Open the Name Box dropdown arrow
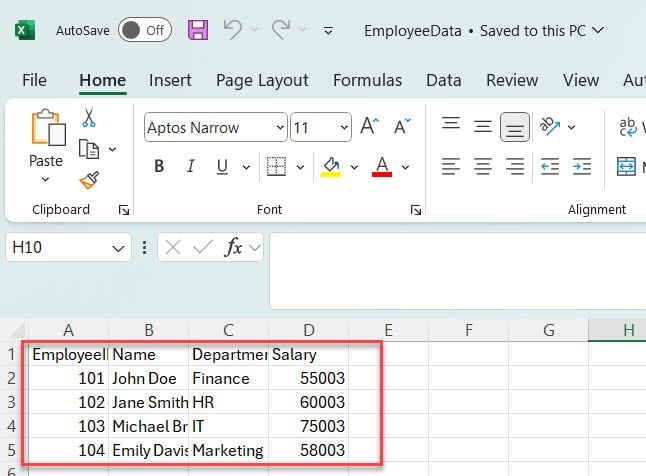The width and height of the screenshot is (646, 476). (118, 248)
